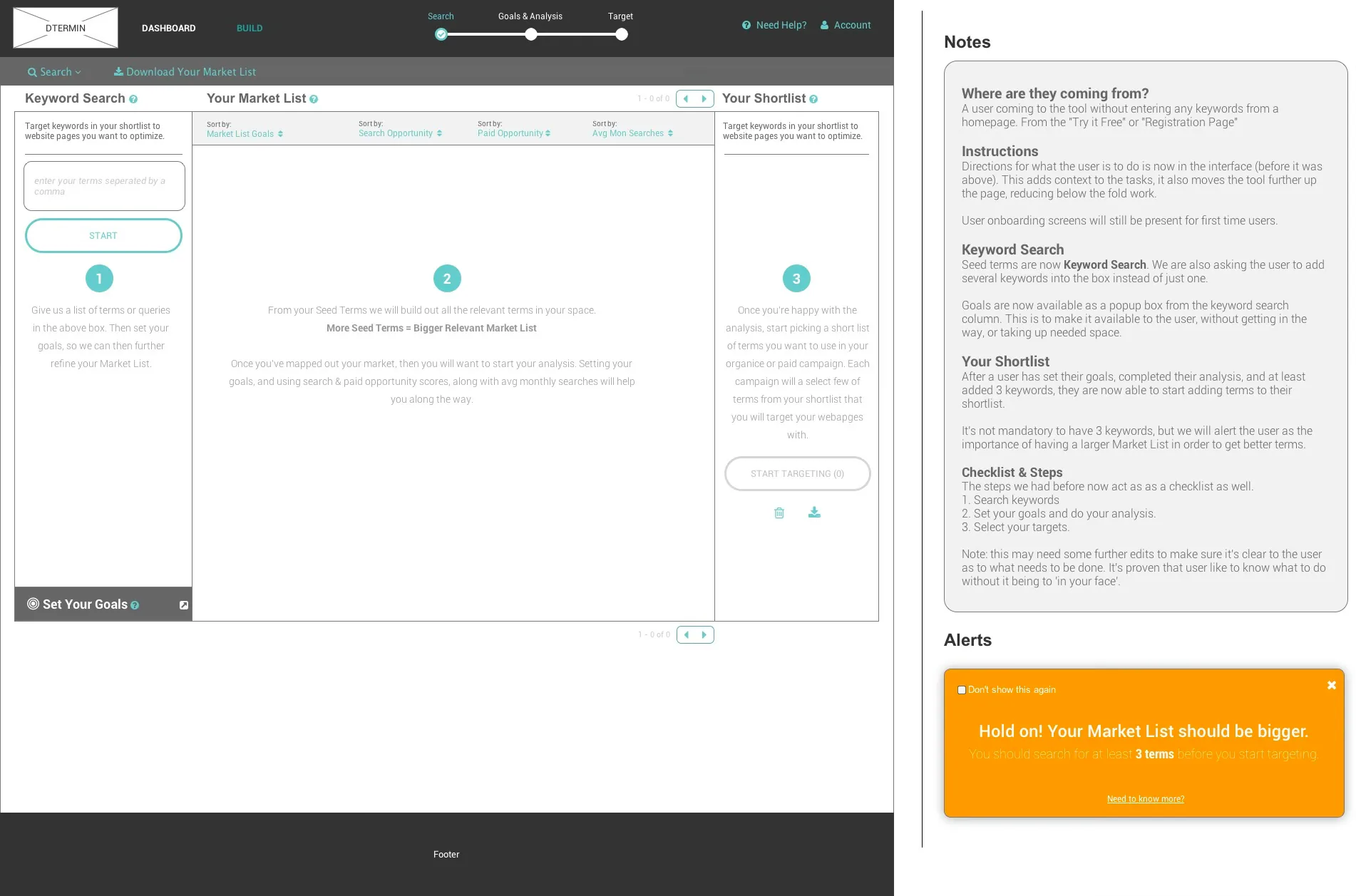Open help icon next to Keyword Search

133,99
